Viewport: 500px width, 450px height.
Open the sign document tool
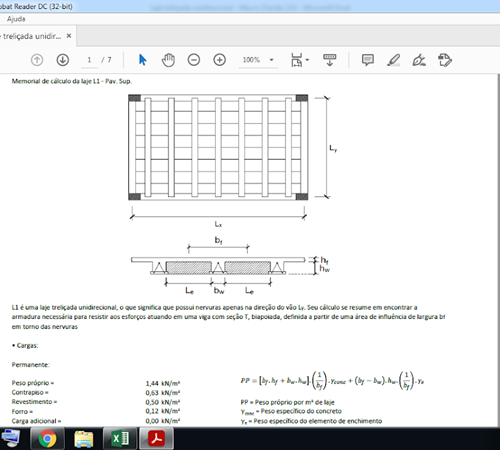(419, 60)
